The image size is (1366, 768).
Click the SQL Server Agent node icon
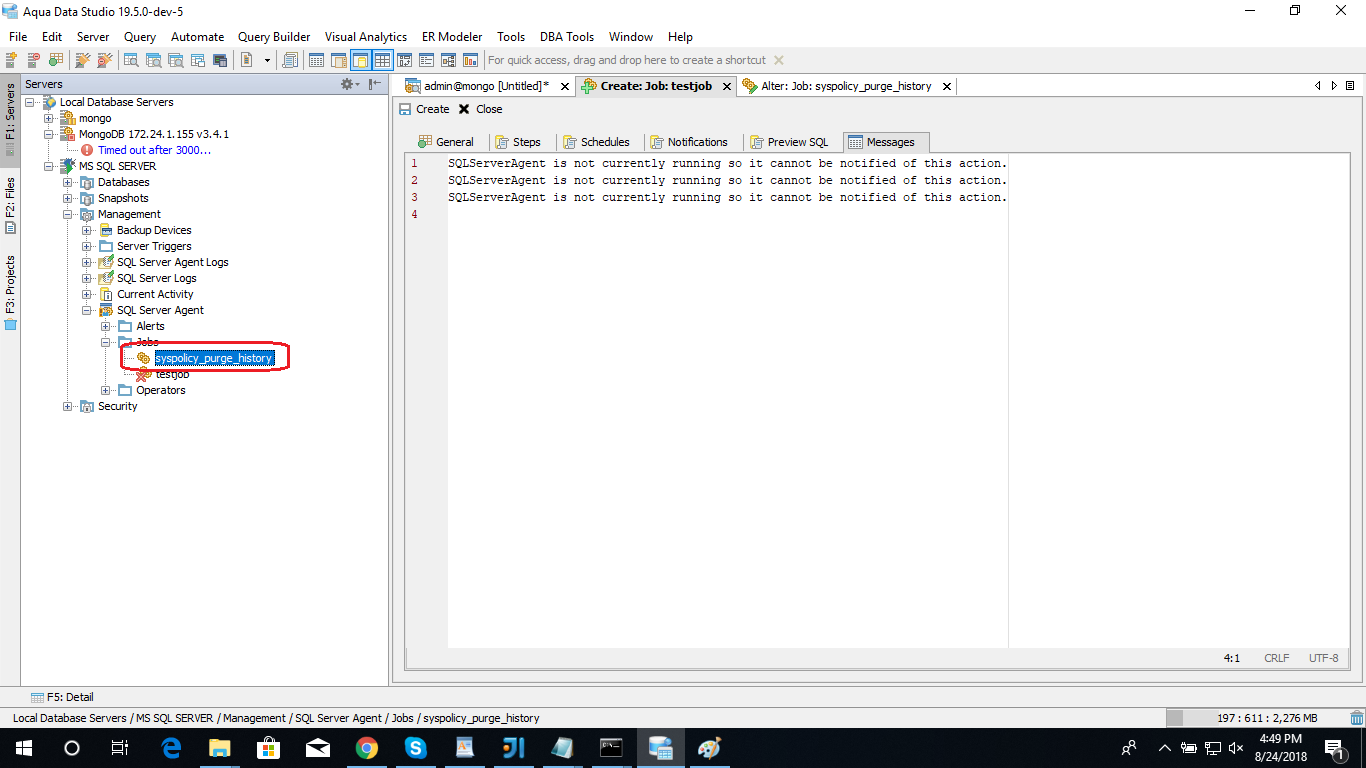pyautogui.click(x=106, y=310)
